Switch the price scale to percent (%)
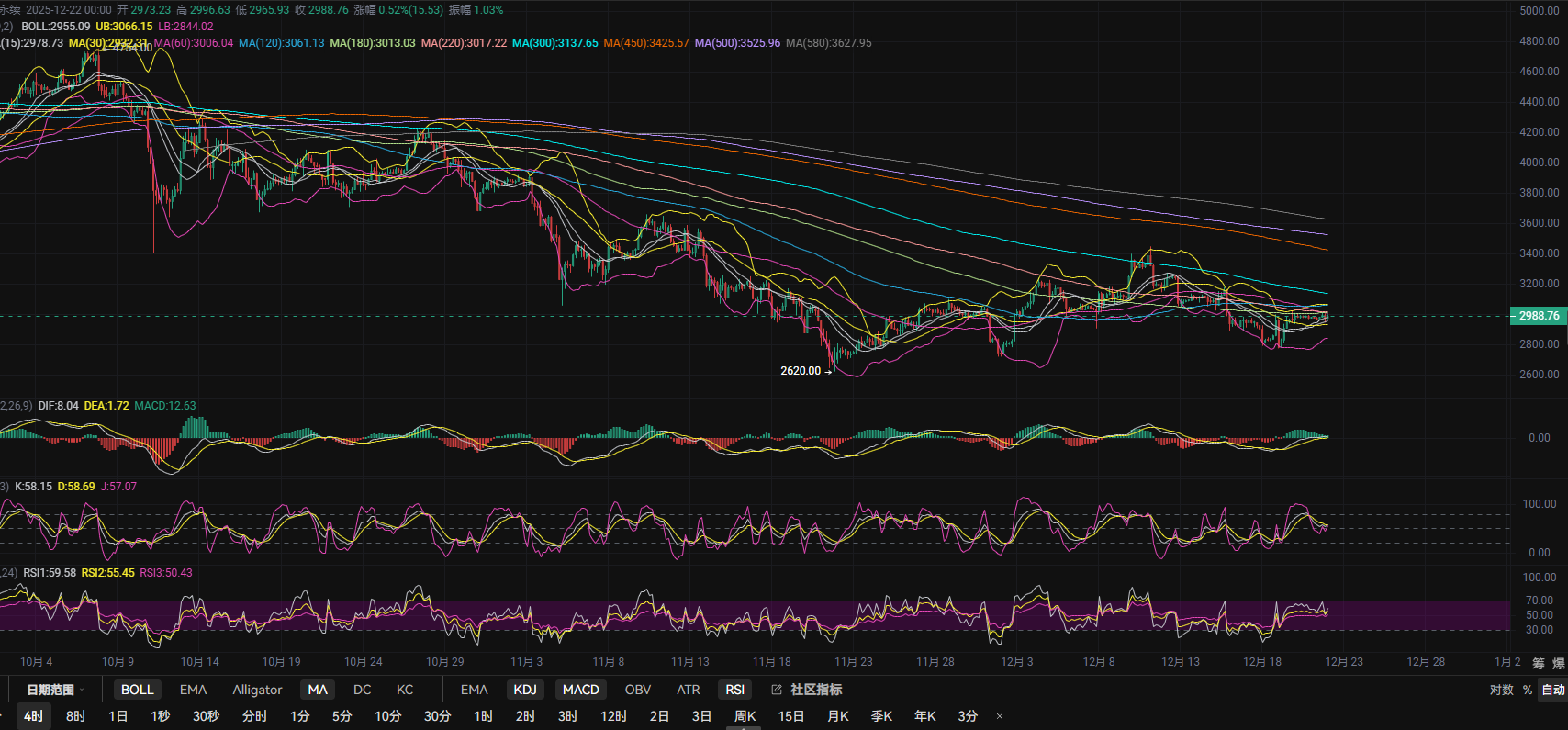1568x730 pixels. tap(1528, 690)
